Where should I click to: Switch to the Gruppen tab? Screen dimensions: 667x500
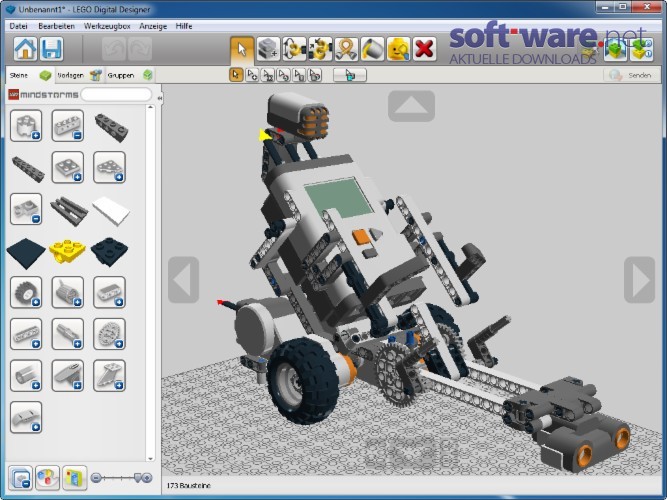tap(129, 75)
